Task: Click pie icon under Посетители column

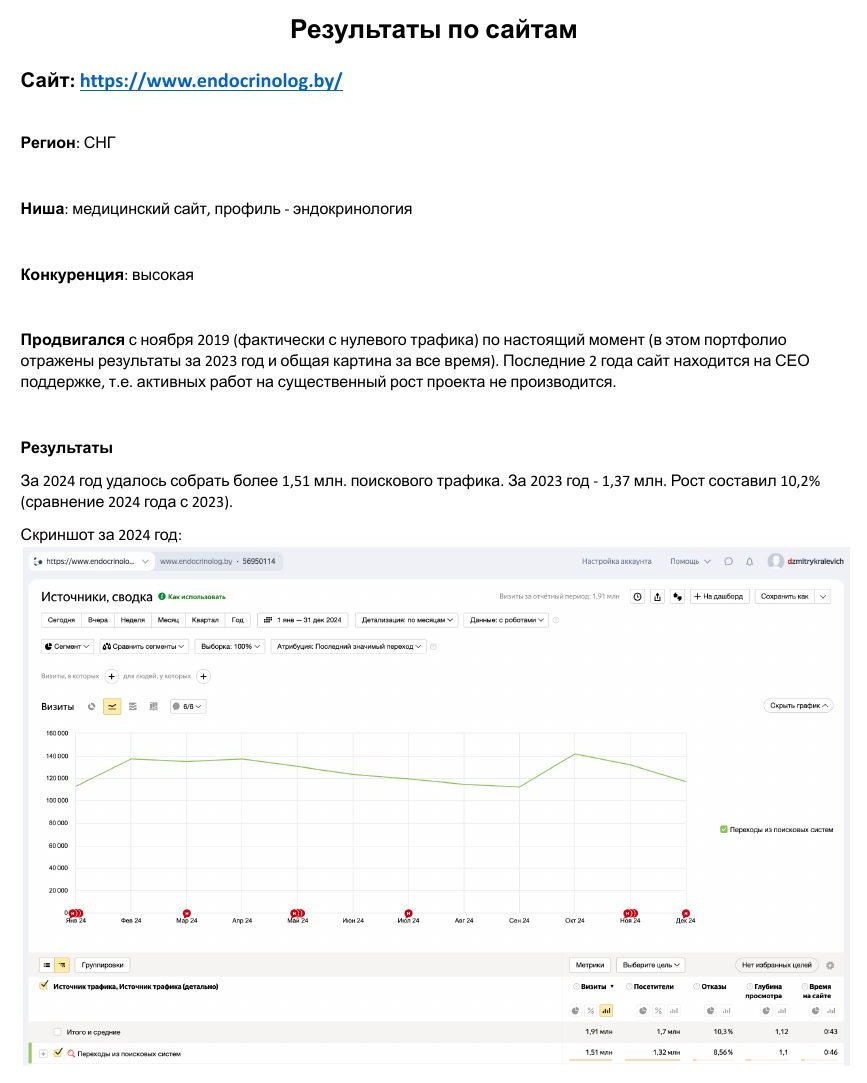Action: pyautogui.click(x=642, y=1010)
